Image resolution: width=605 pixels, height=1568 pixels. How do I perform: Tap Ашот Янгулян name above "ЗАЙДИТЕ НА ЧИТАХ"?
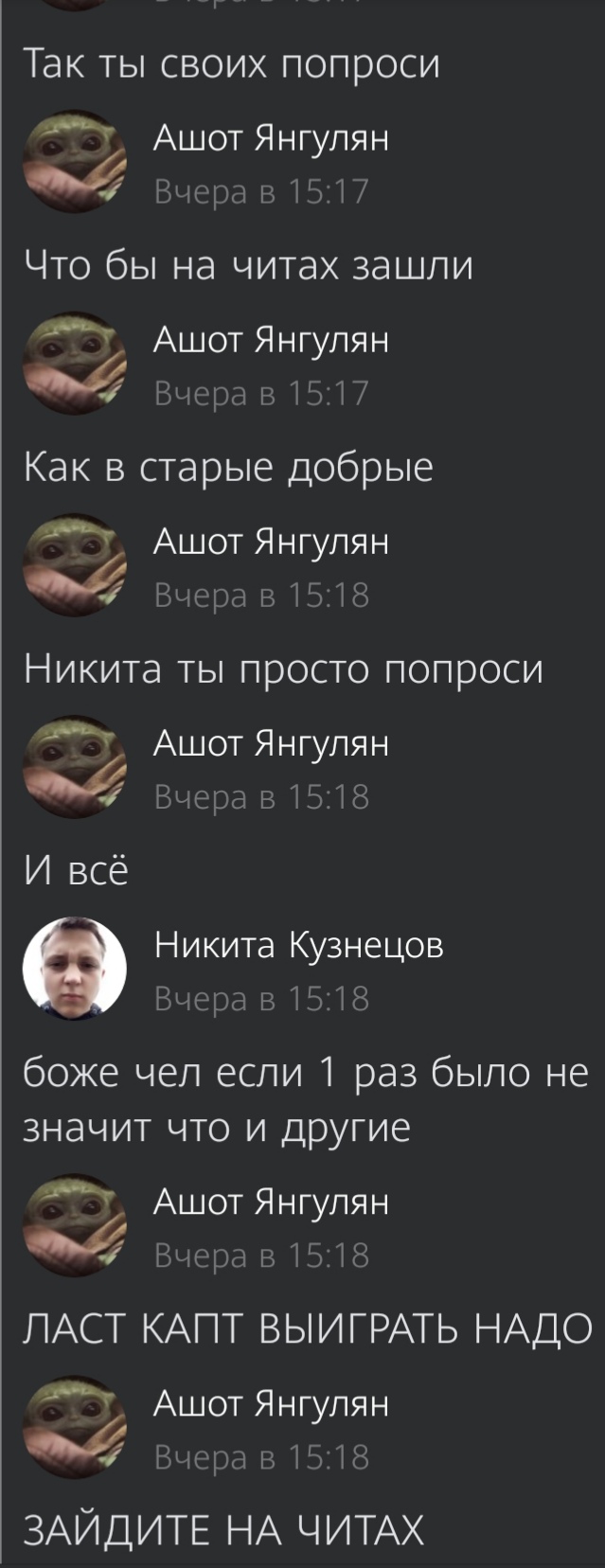pos(272,1403)
